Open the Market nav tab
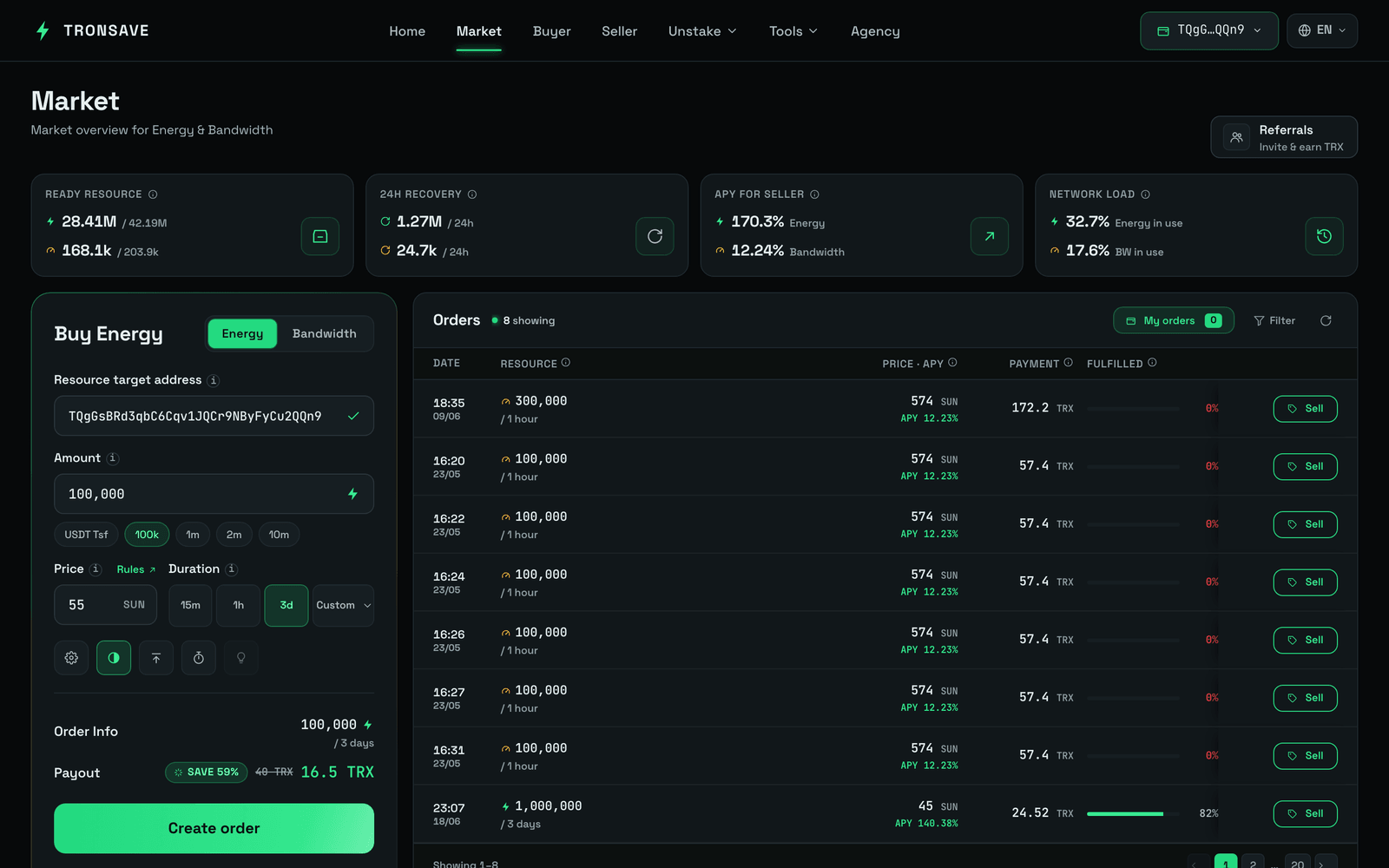Screen dimensions: 1389x868 (x=479, y=31)
